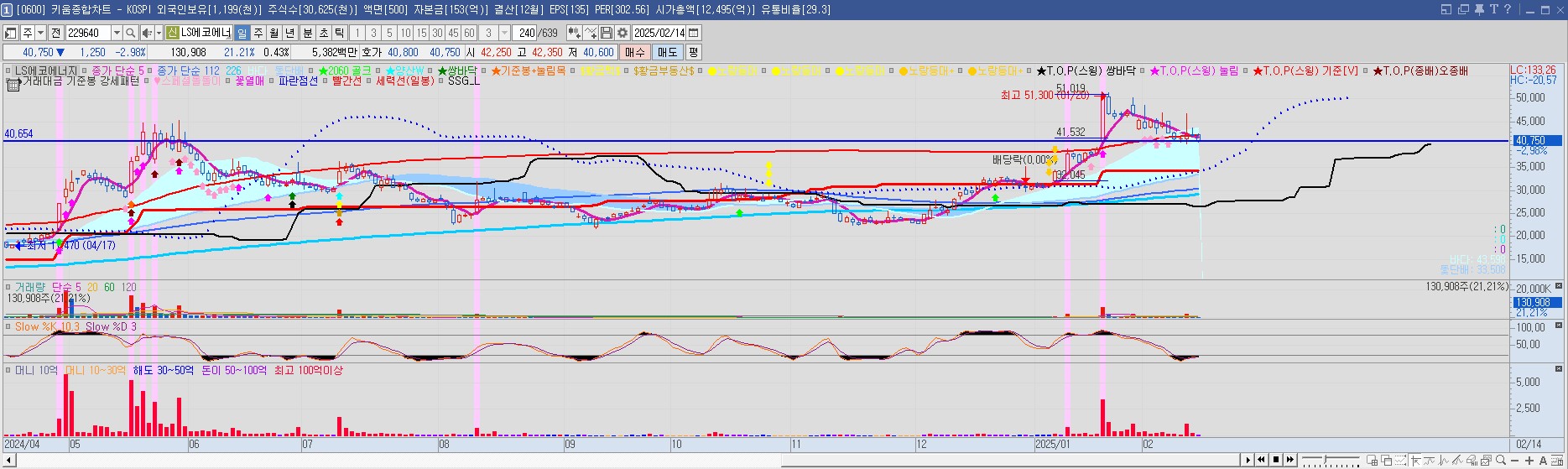Toggle the ★2060 골크 indicator checkbox
1568x469 pixels.
point(311,70)
